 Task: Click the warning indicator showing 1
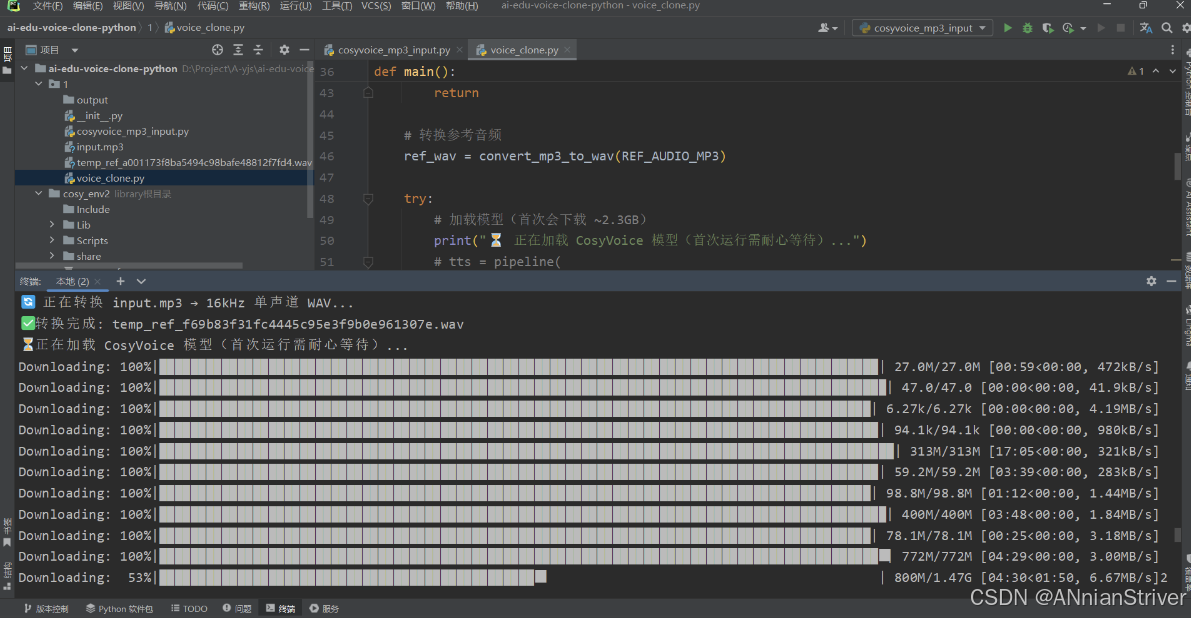(1136, 71)
